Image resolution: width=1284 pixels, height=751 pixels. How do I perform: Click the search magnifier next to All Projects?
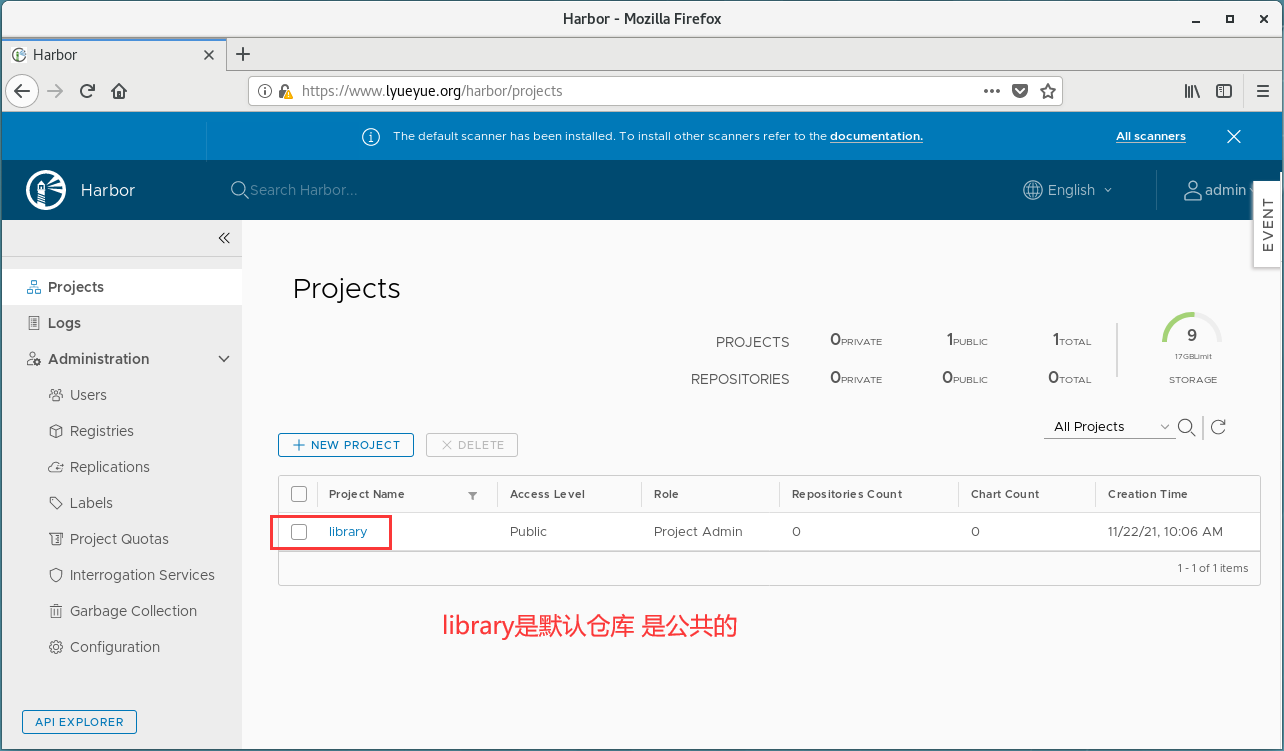pyautogui.click(x=1186, y=427)
